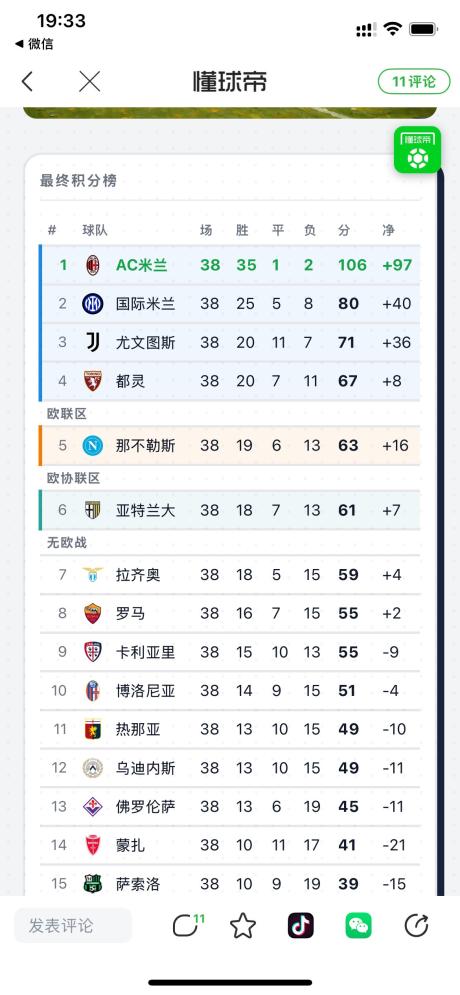
Task: Tap the green 懂球帝 floating football icon
Action: (417, 150)
